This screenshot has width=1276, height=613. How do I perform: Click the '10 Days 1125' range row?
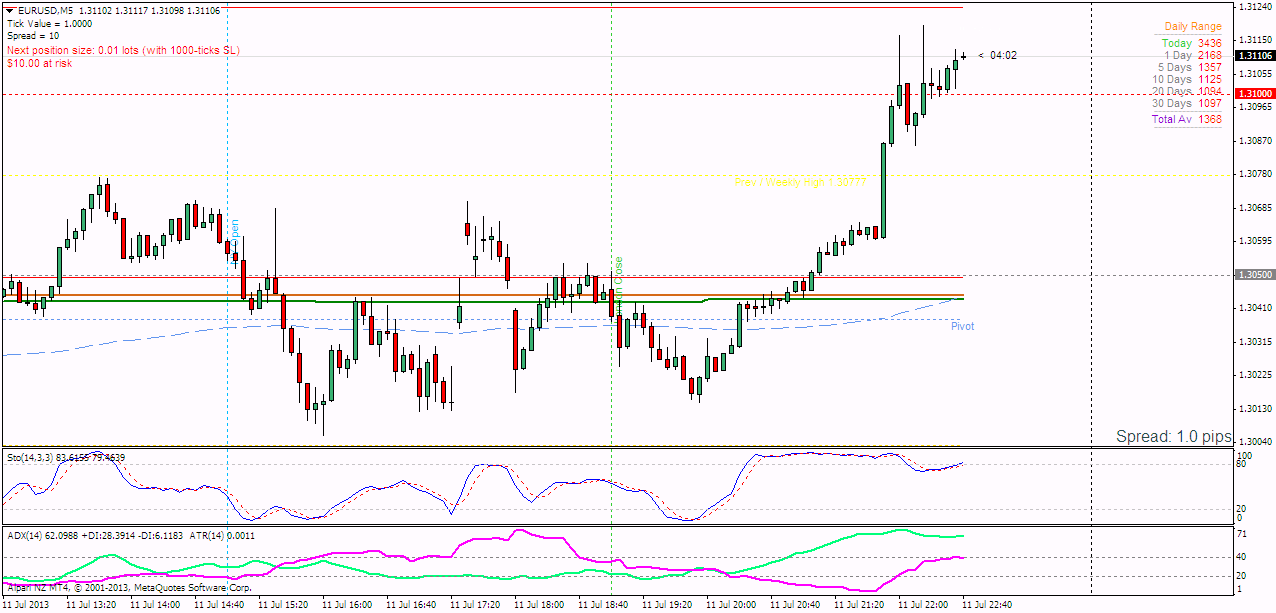(1187, 79)
